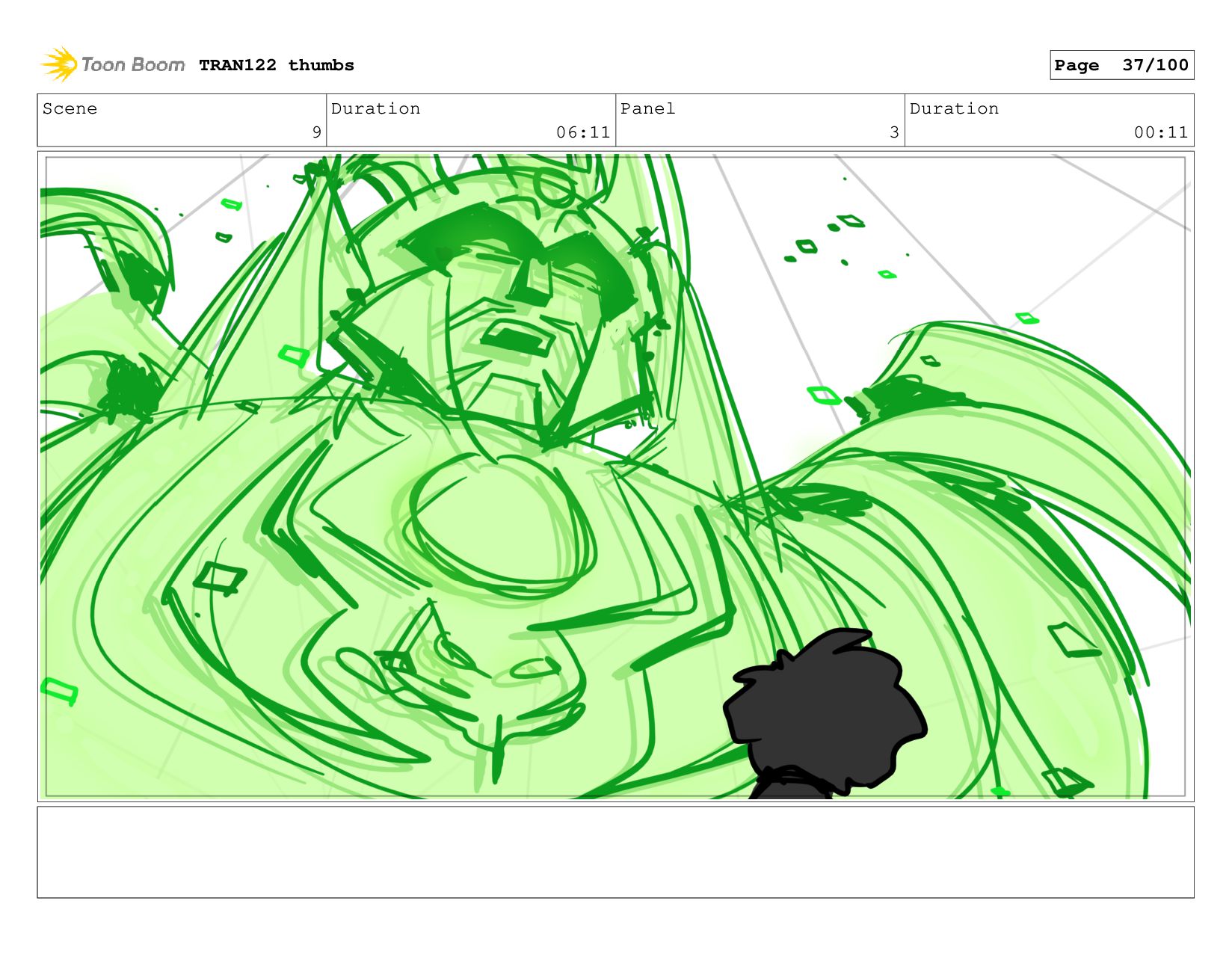The height and width of the screenshot is (954, 1232).
Task: Click the "Scene" header label
Action: tap(70, 108)
